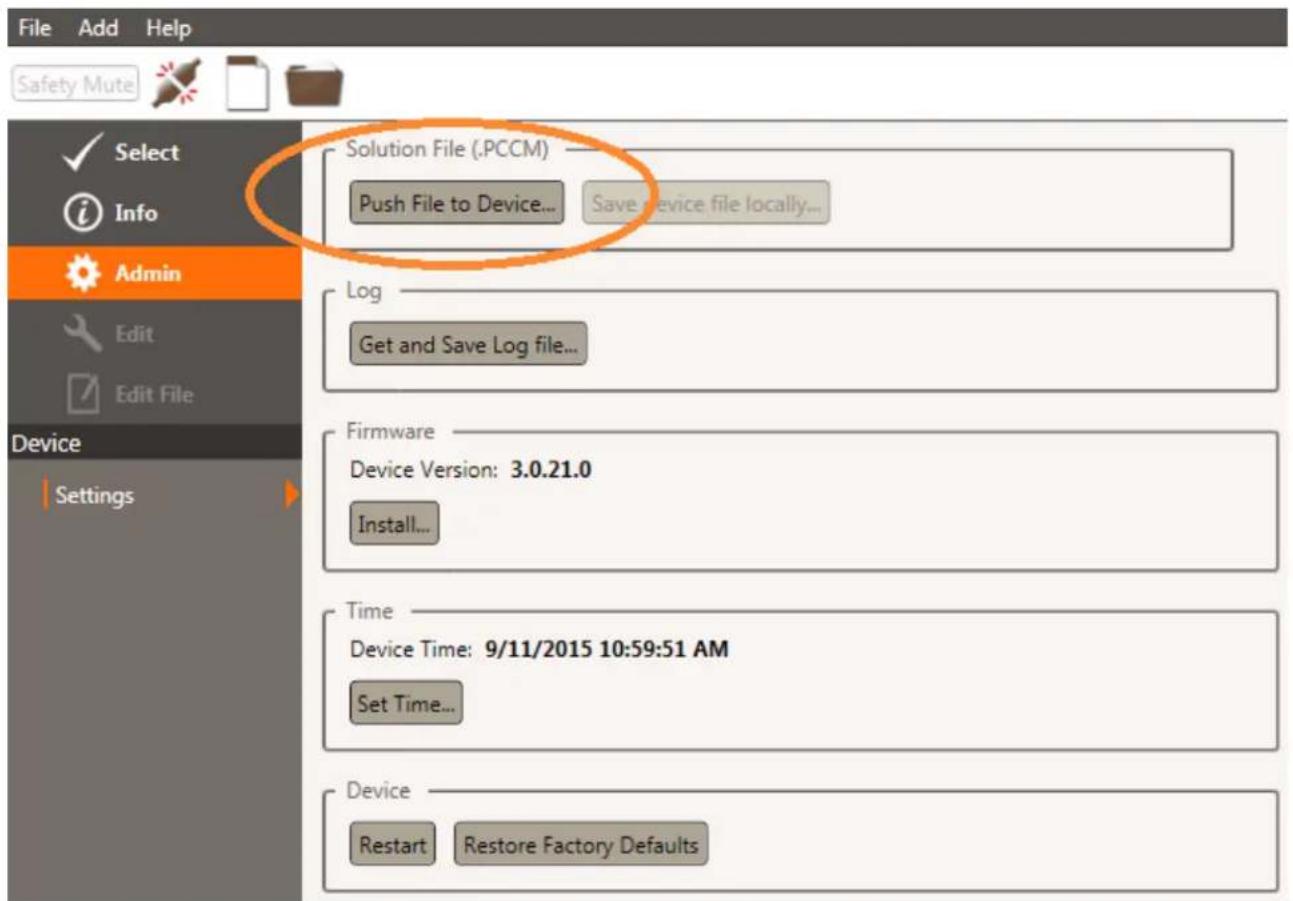Expand the Settings orange arrow
The height and width of the screenshot is (901, 1293).
pyautogui.click(x=292, y=495)
